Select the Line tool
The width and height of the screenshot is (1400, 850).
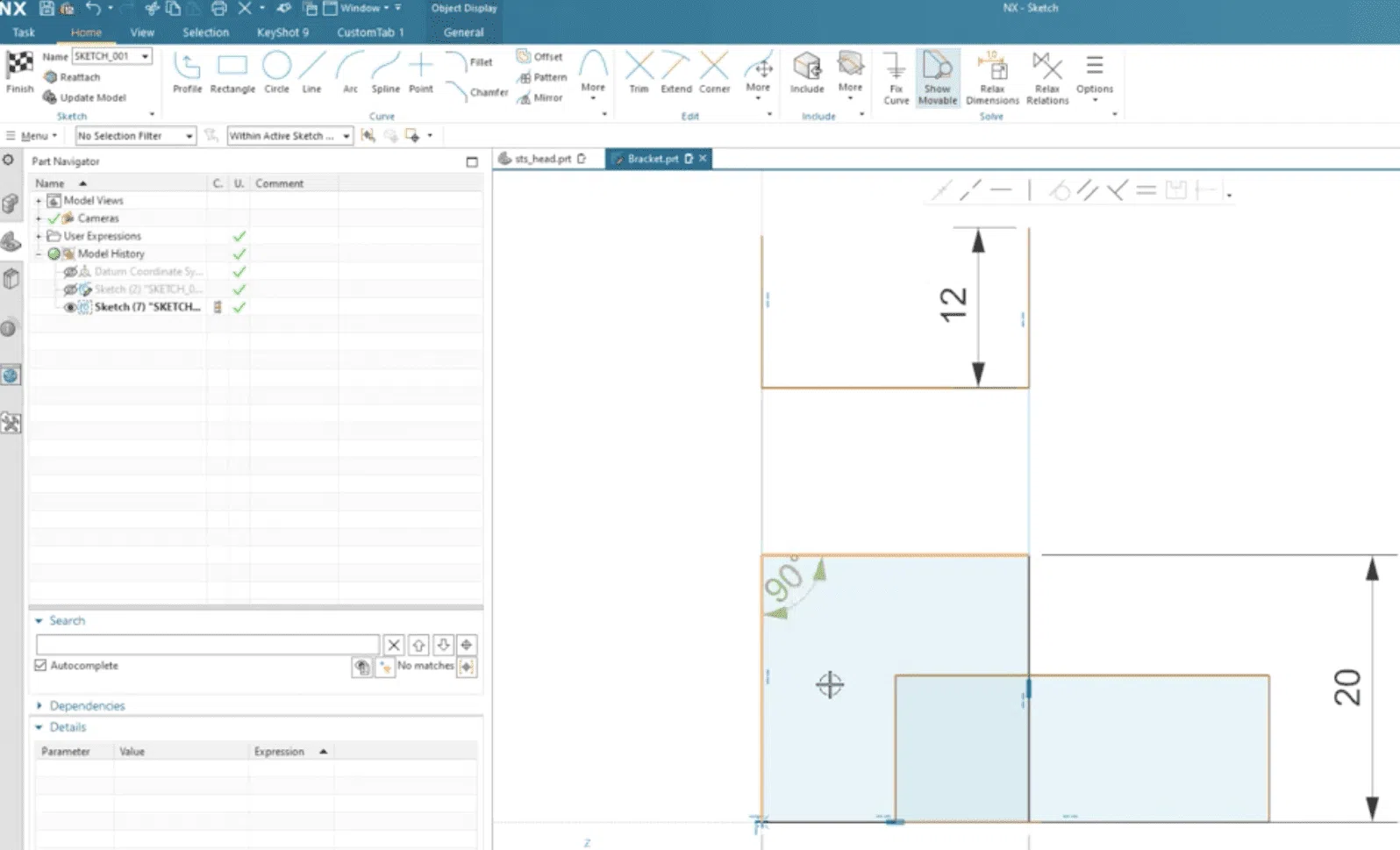coord(311,72)
